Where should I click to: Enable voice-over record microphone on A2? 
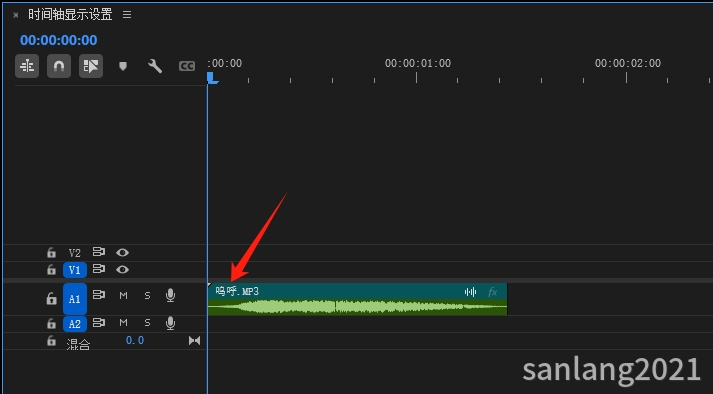[171, 323]
